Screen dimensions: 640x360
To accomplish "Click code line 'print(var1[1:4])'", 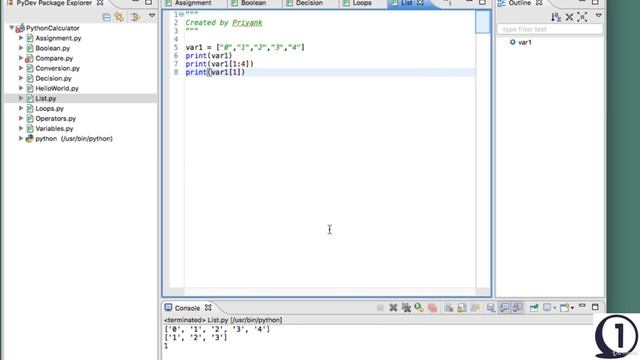I will coord(219,64).
